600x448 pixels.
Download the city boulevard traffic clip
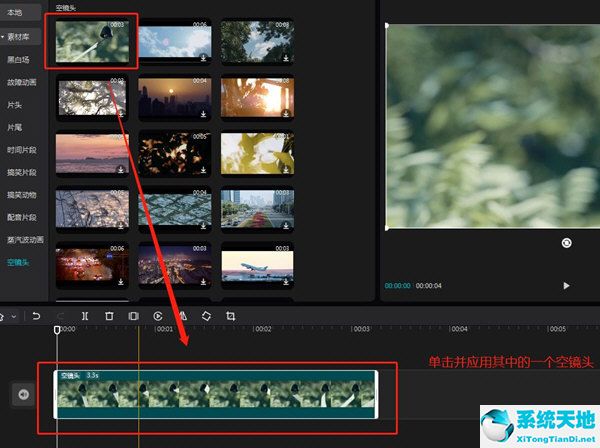[286, 226]
